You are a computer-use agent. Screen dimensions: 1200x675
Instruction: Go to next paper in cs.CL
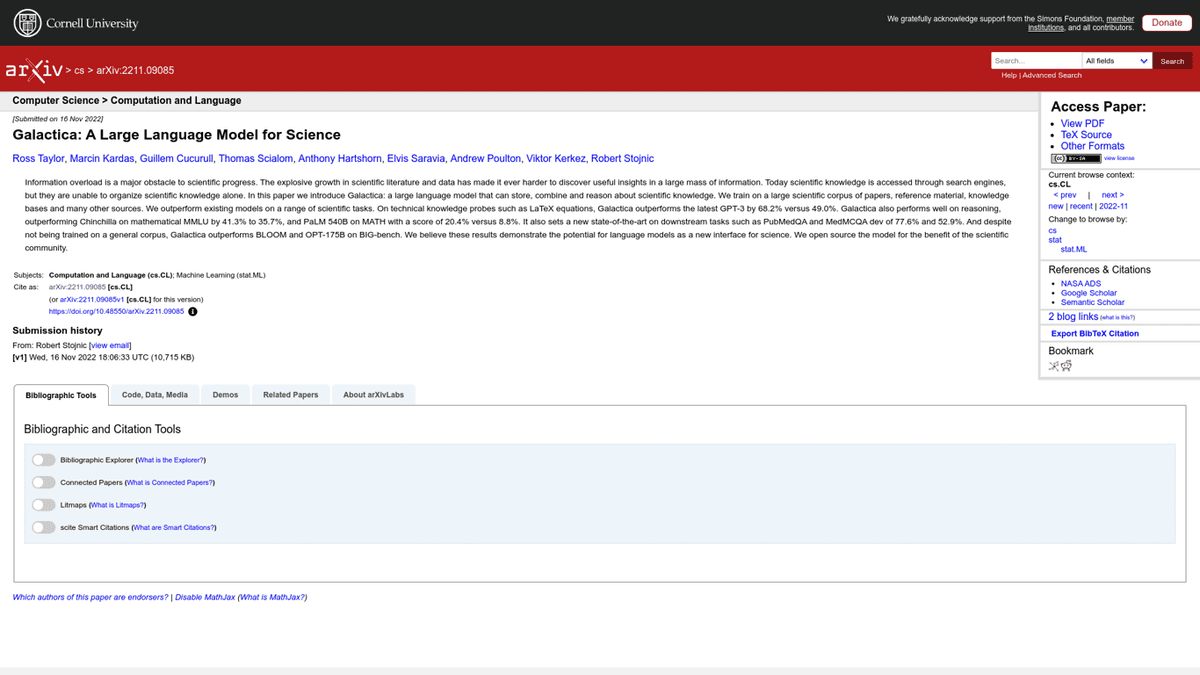1113,195
